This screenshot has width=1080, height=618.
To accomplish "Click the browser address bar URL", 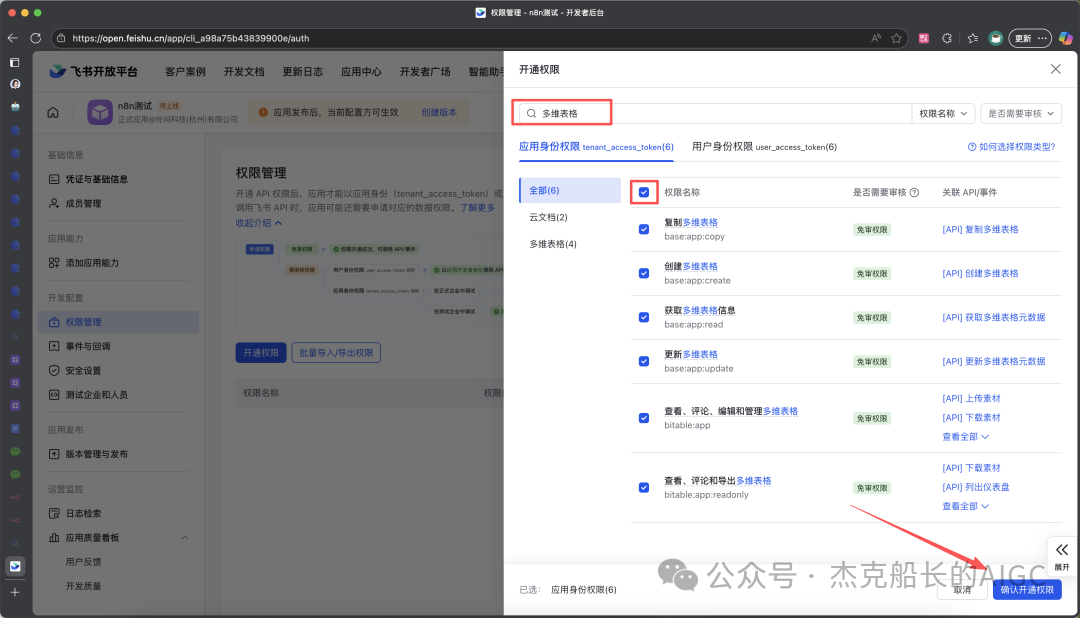I will click(191, 39).
